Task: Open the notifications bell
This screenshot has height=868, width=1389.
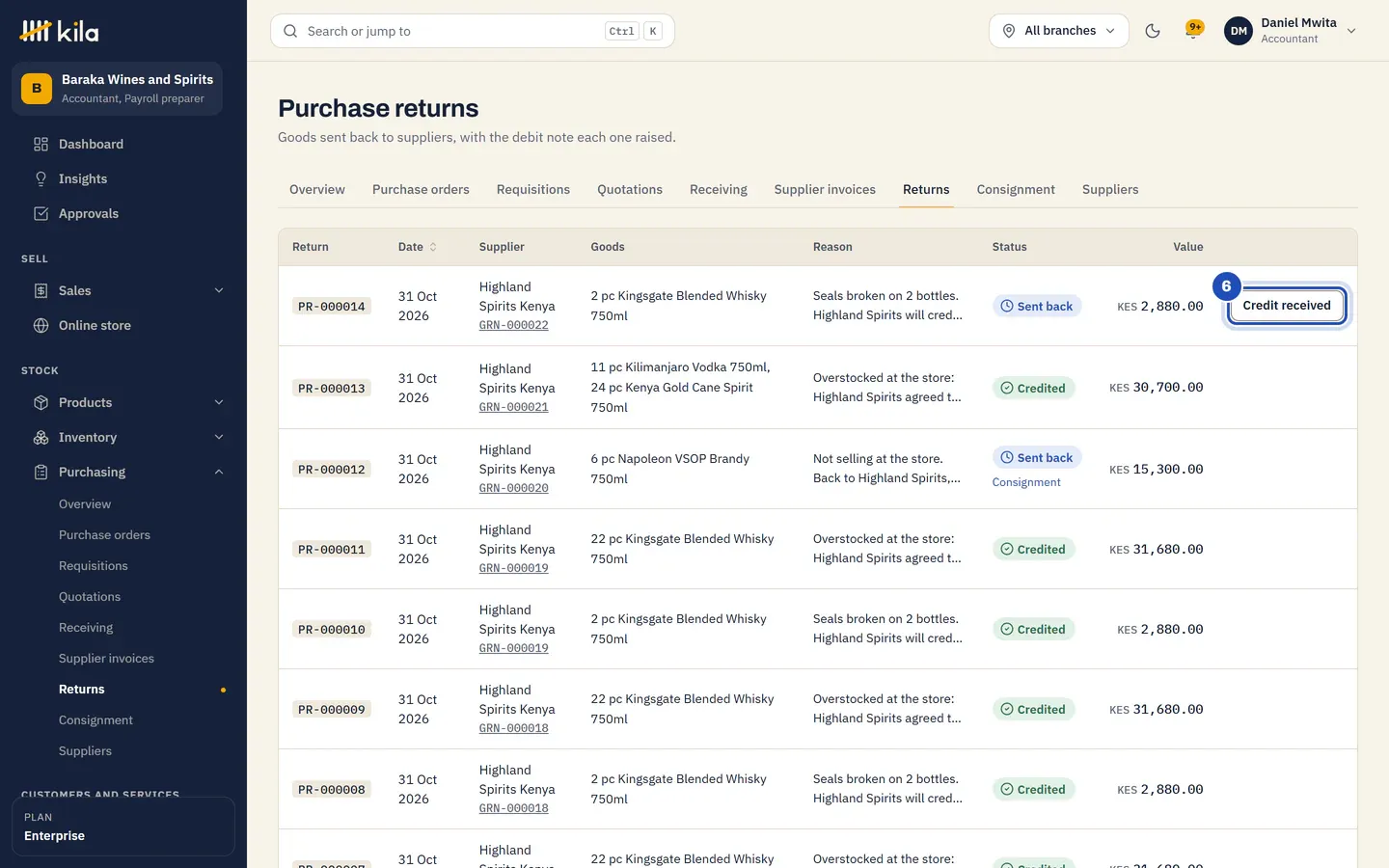Action: 1194,31
